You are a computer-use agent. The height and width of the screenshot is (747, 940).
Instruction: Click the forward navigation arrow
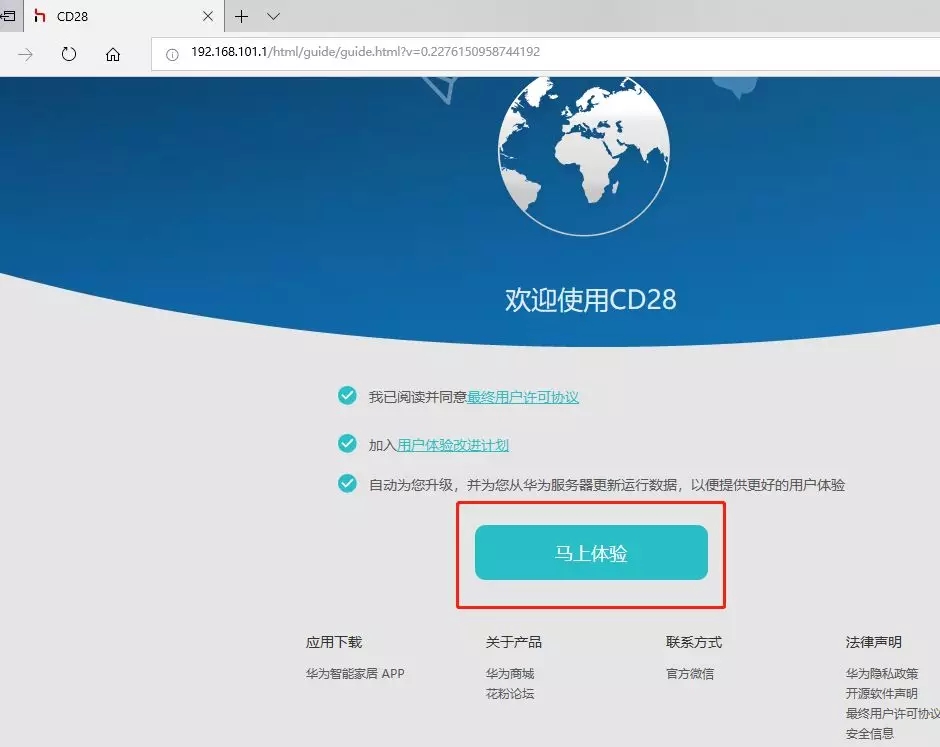(x=25, y=55)
